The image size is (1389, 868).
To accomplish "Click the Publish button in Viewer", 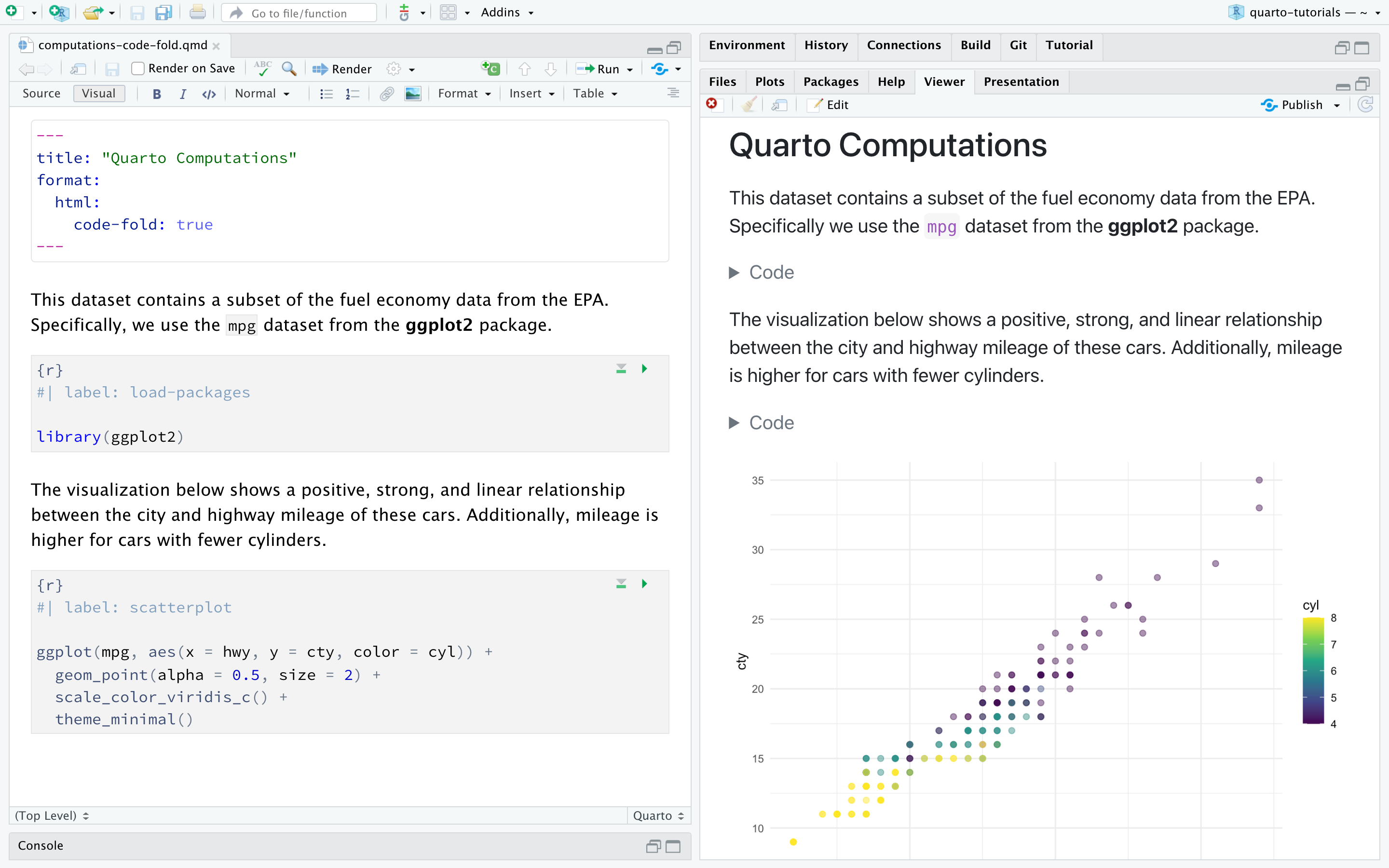I will [1300, 104].
